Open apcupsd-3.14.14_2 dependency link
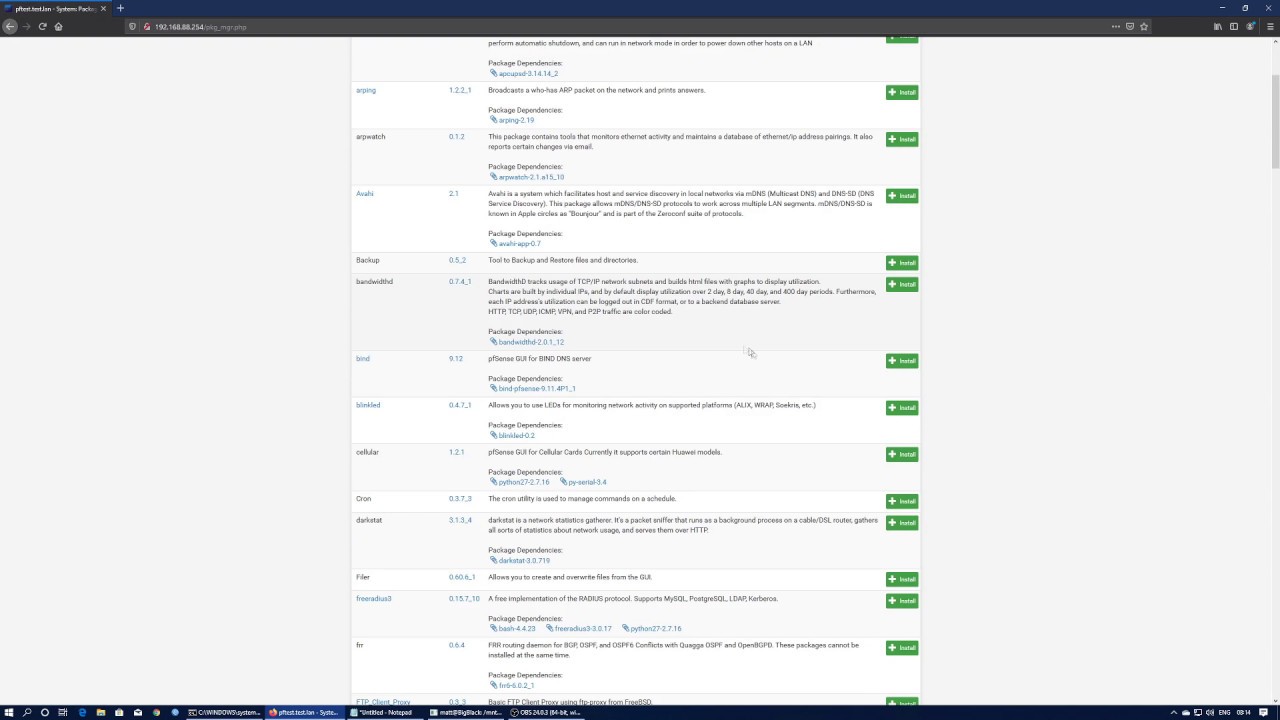1280x720 pixels. pyautogui.click(x=524, y=73)
